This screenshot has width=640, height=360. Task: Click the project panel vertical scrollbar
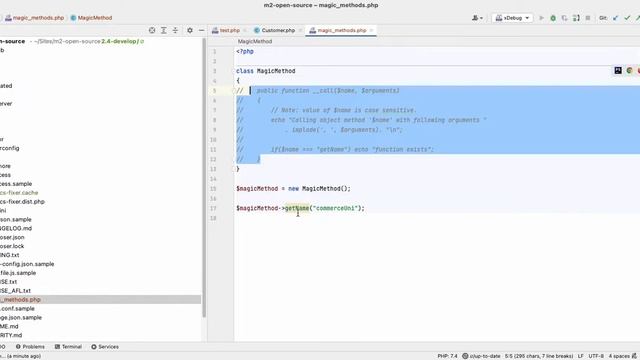(x=204, y=178)
